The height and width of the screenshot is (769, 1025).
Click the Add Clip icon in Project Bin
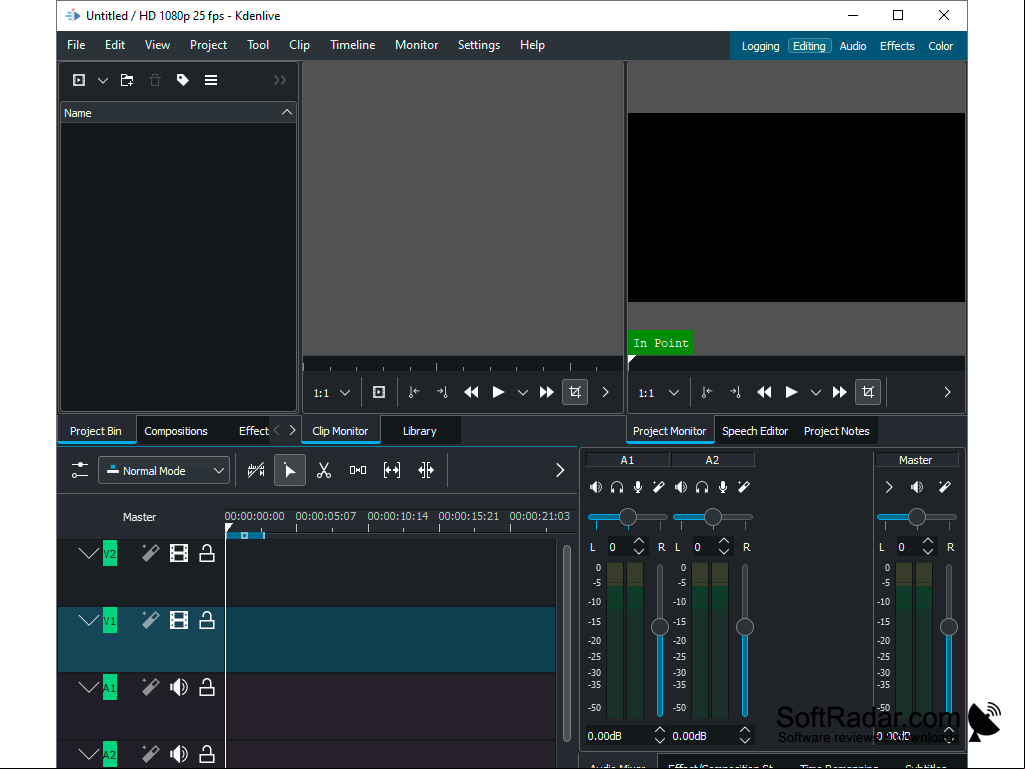79,80
